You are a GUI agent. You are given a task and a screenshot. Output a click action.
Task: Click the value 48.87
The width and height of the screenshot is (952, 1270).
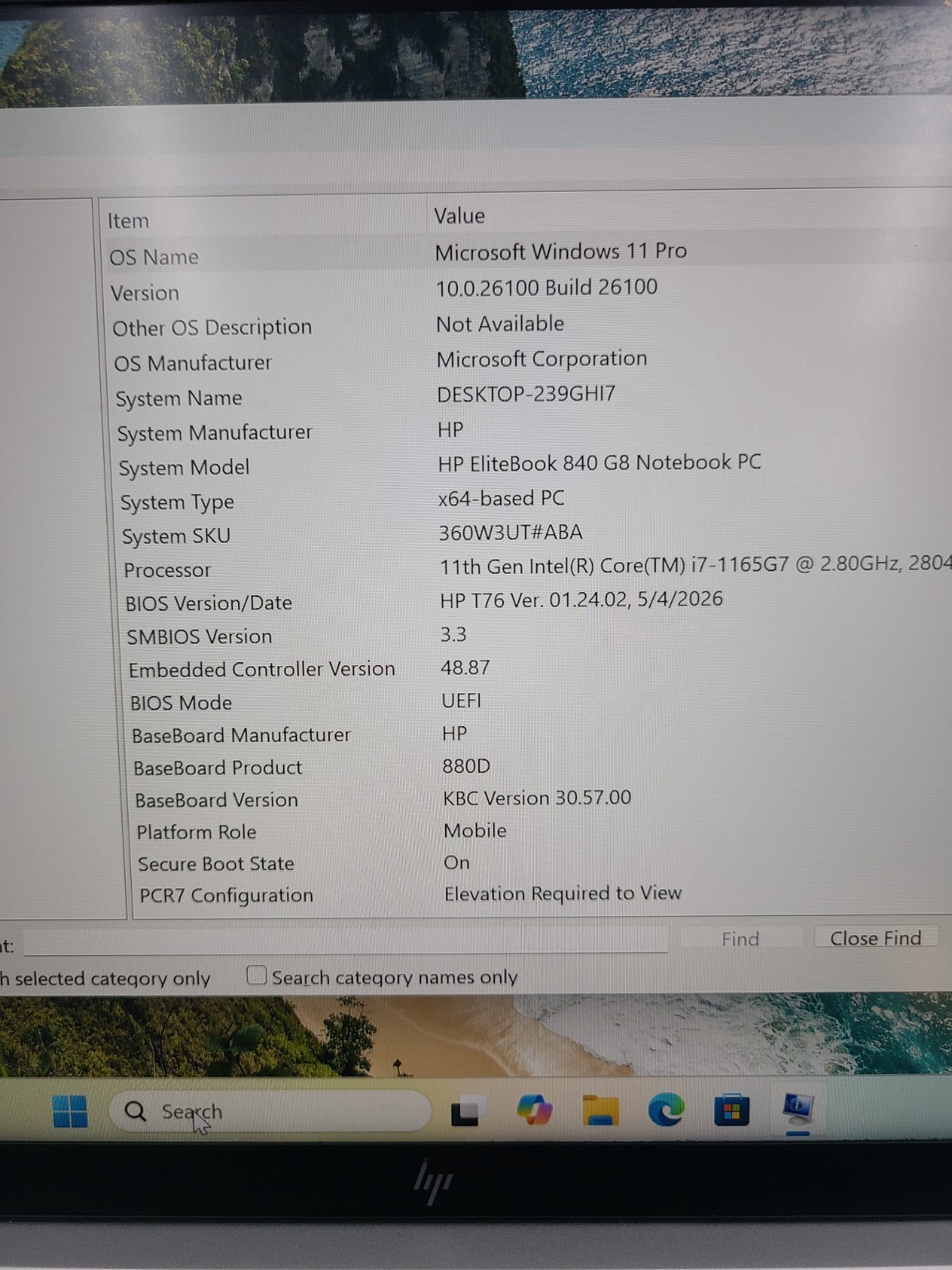(465, 668)
